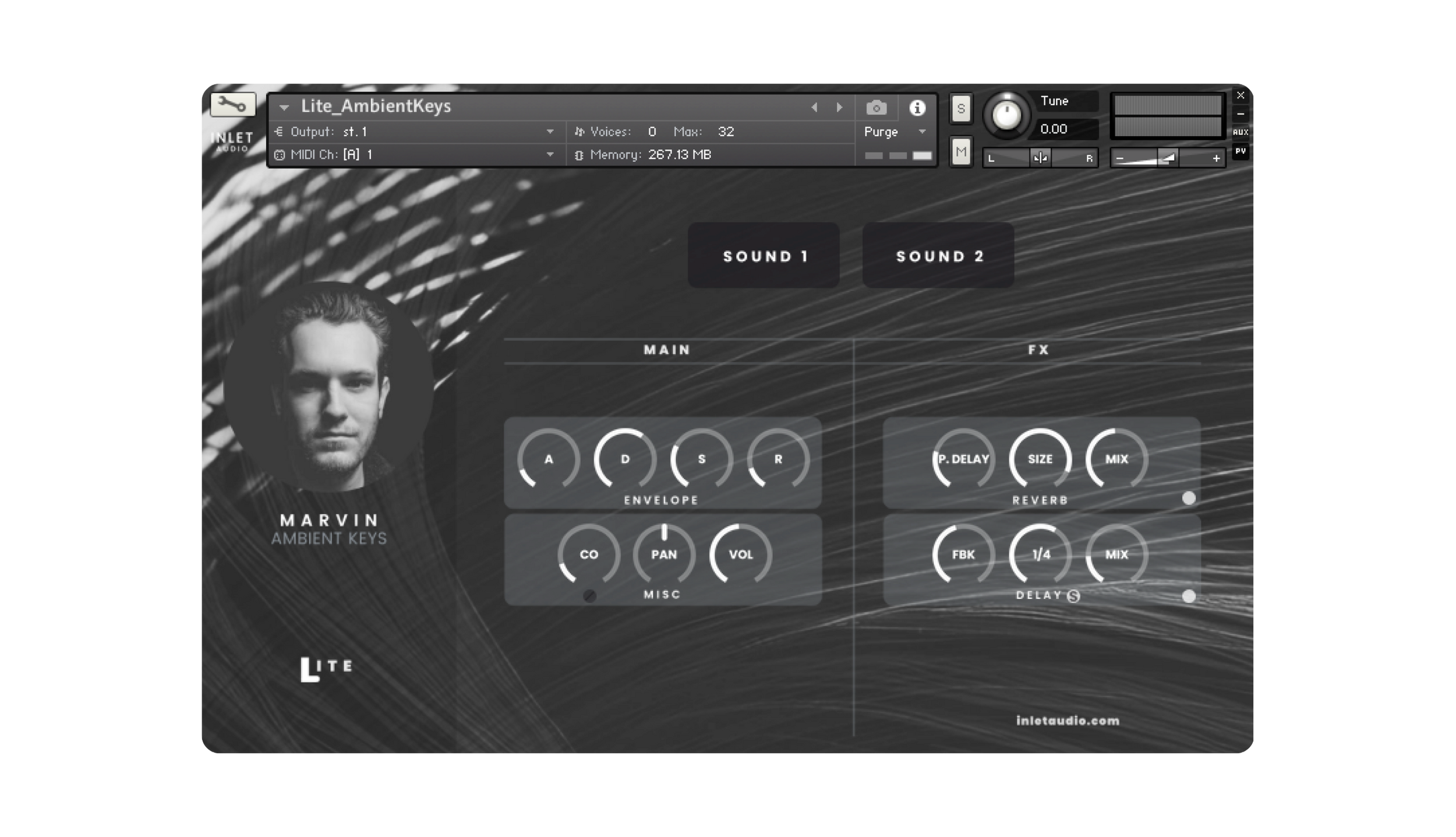Click the Release R knob

click(778, 459)
